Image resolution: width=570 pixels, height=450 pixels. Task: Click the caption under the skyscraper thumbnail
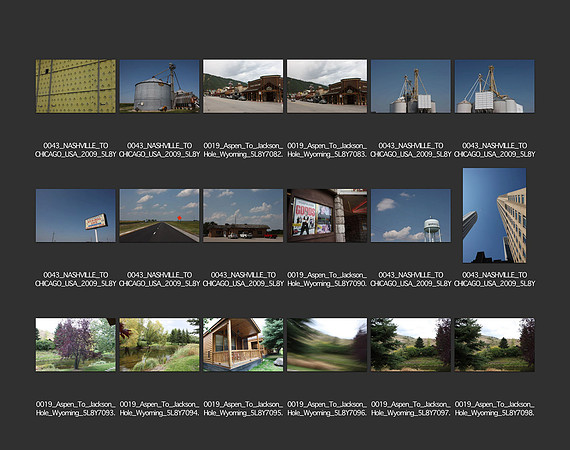pyautogui.click(x=494, y=279)
